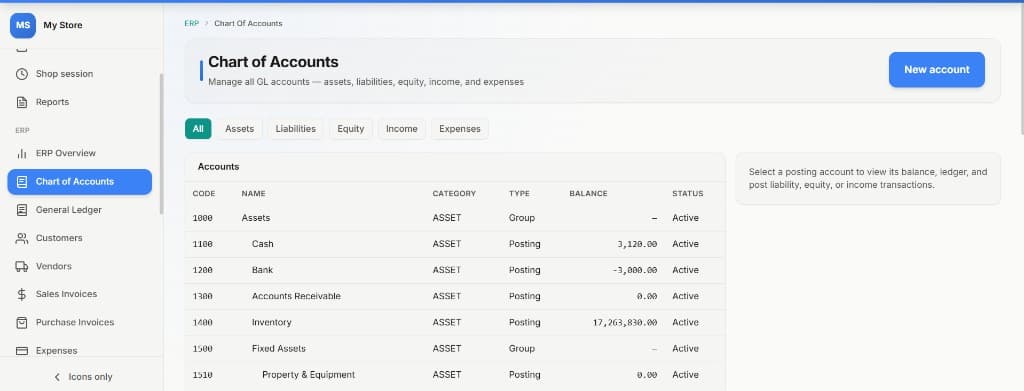Open Sales Invoices in the sidebar
The height and width of the screenshot is (391, 1024).
coord(80,294)
